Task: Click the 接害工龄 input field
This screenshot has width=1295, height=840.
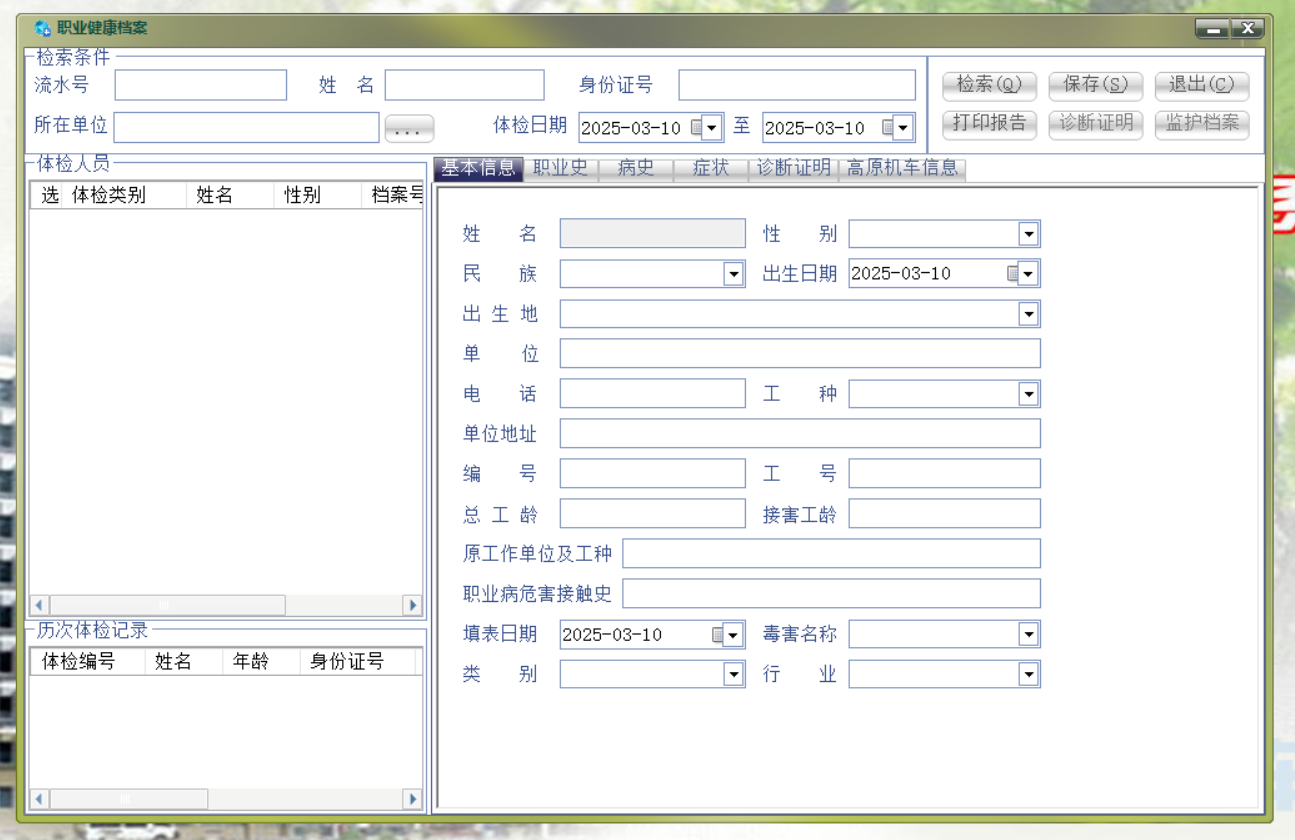Action: coord(945,513)
